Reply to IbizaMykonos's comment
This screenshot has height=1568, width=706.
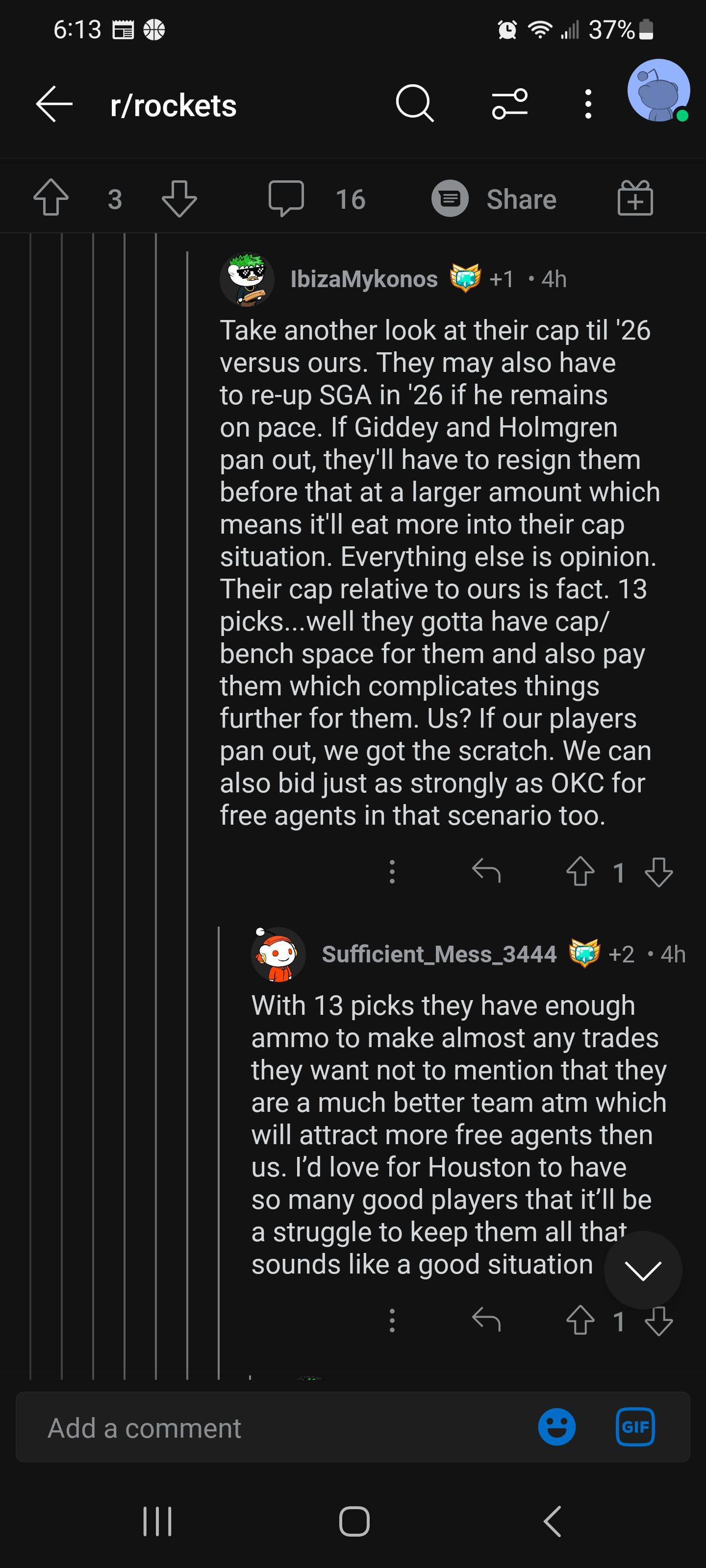click(486, 872)
